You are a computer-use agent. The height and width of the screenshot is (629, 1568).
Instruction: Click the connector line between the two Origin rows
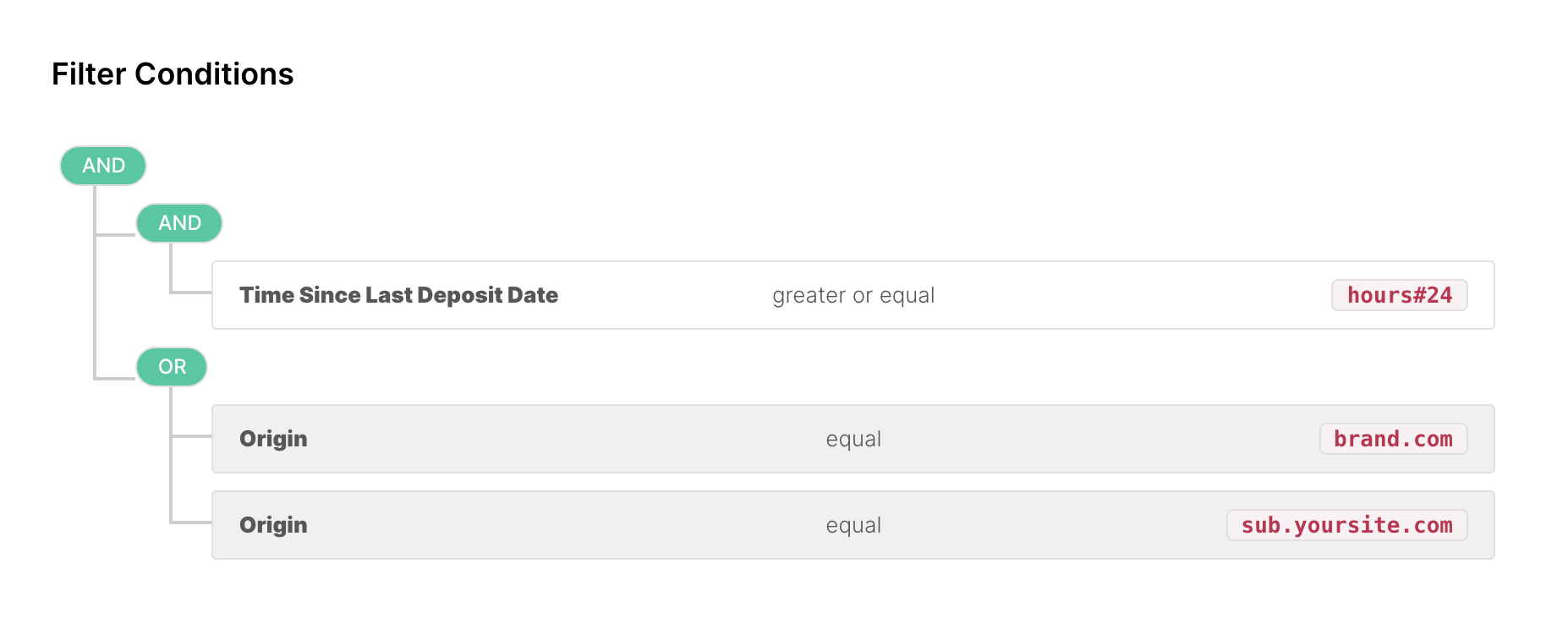(171, 480)
